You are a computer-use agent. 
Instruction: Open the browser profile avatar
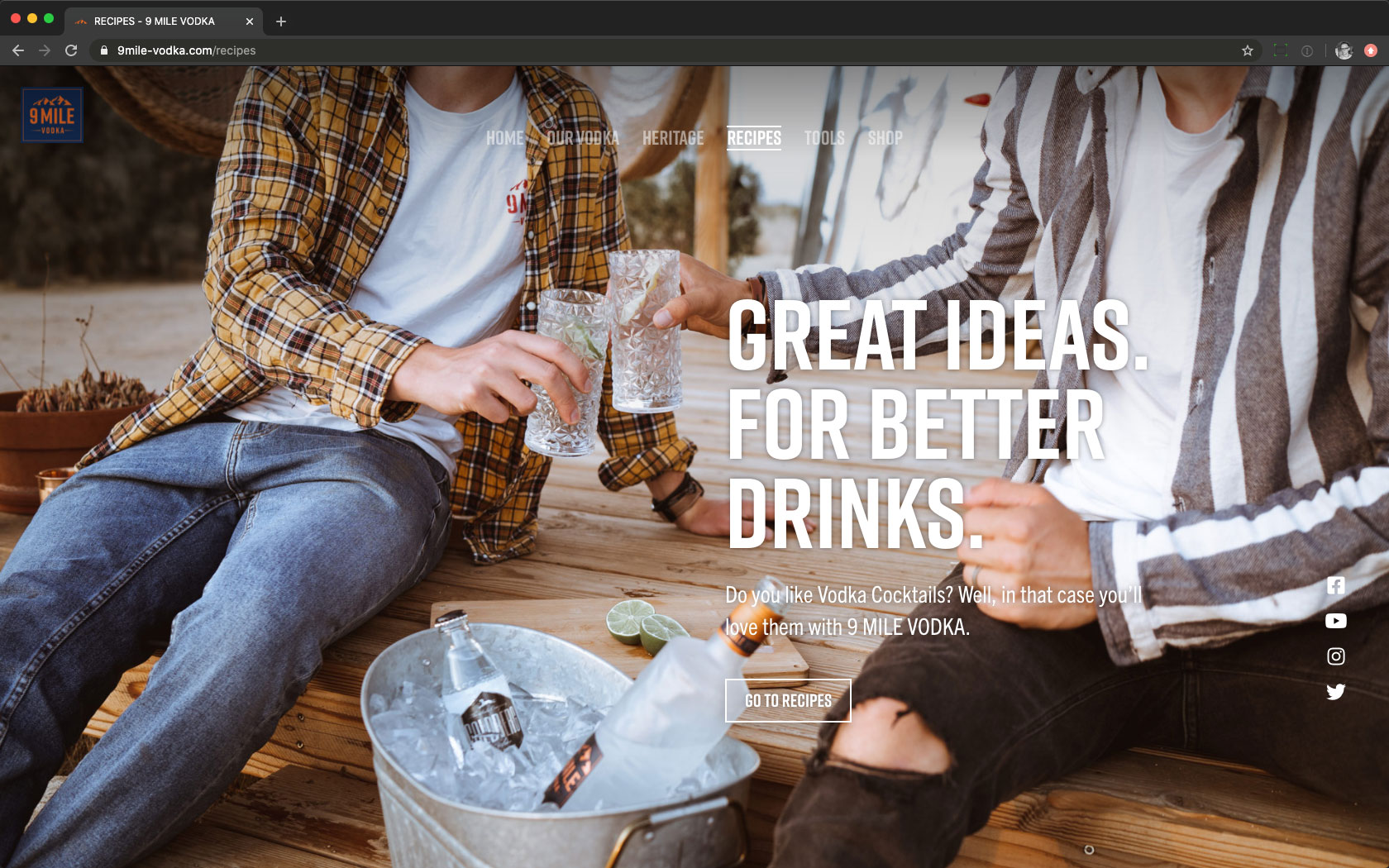pyautogui.click(x=1344, y=50)
